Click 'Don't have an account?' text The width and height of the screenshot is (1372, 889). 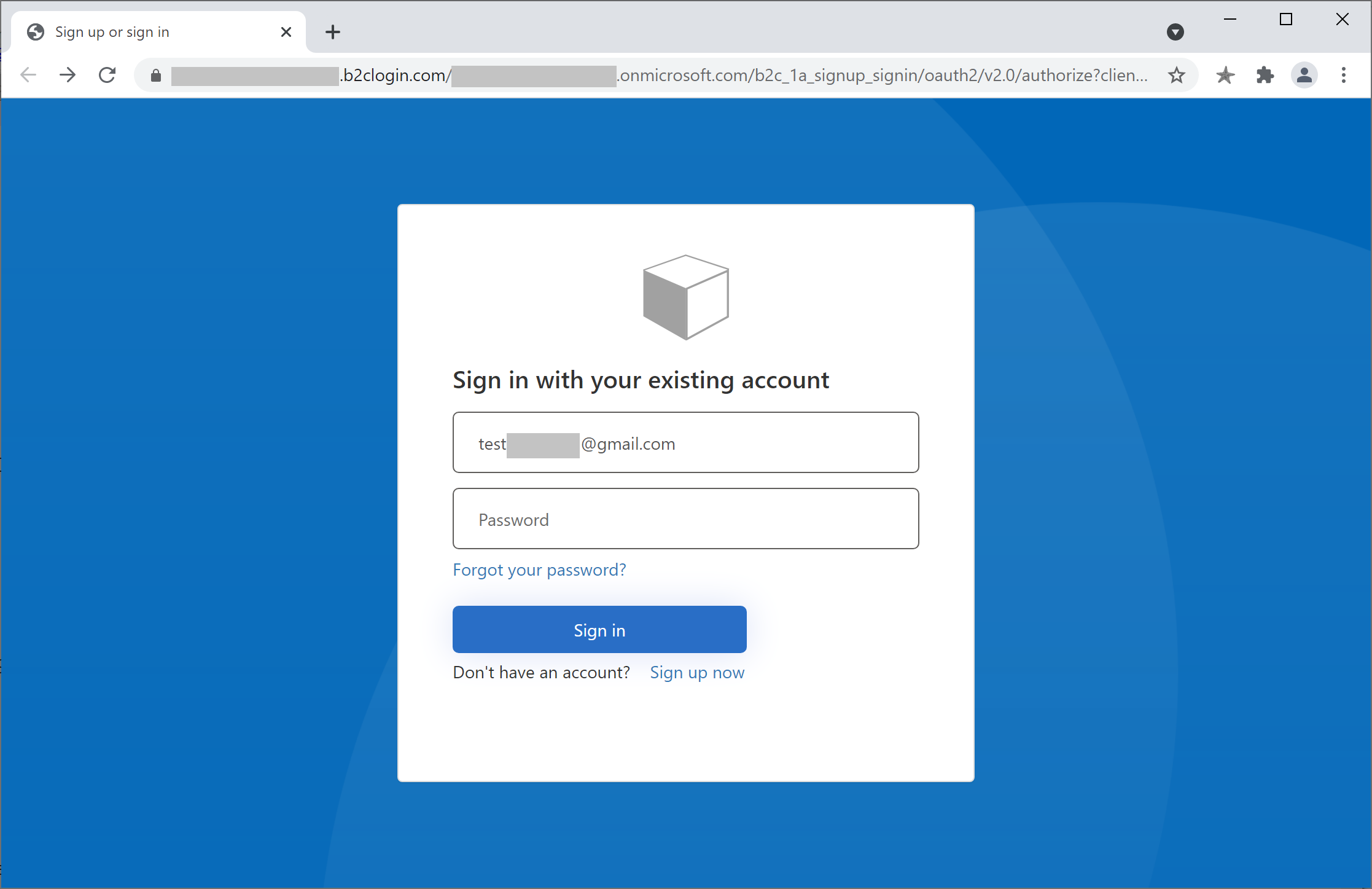click(x=541, y=673)
